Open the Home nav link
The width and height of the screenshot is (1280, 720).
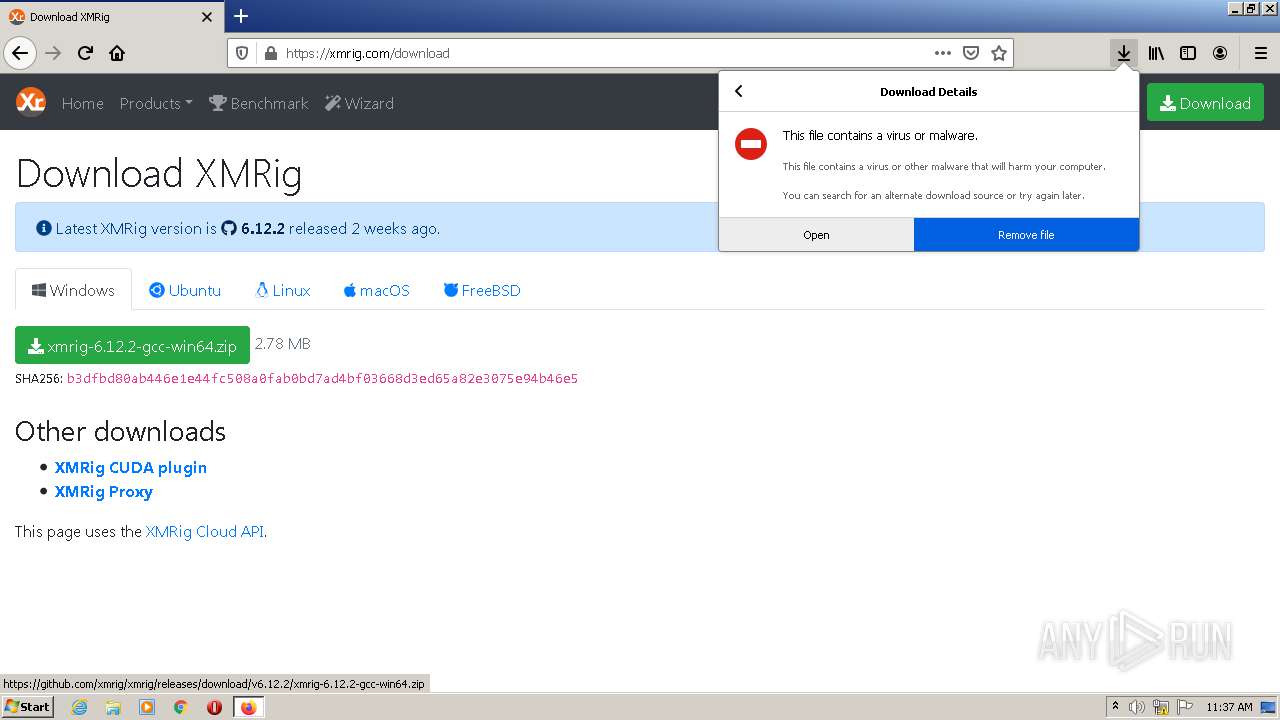click(82, 103)
